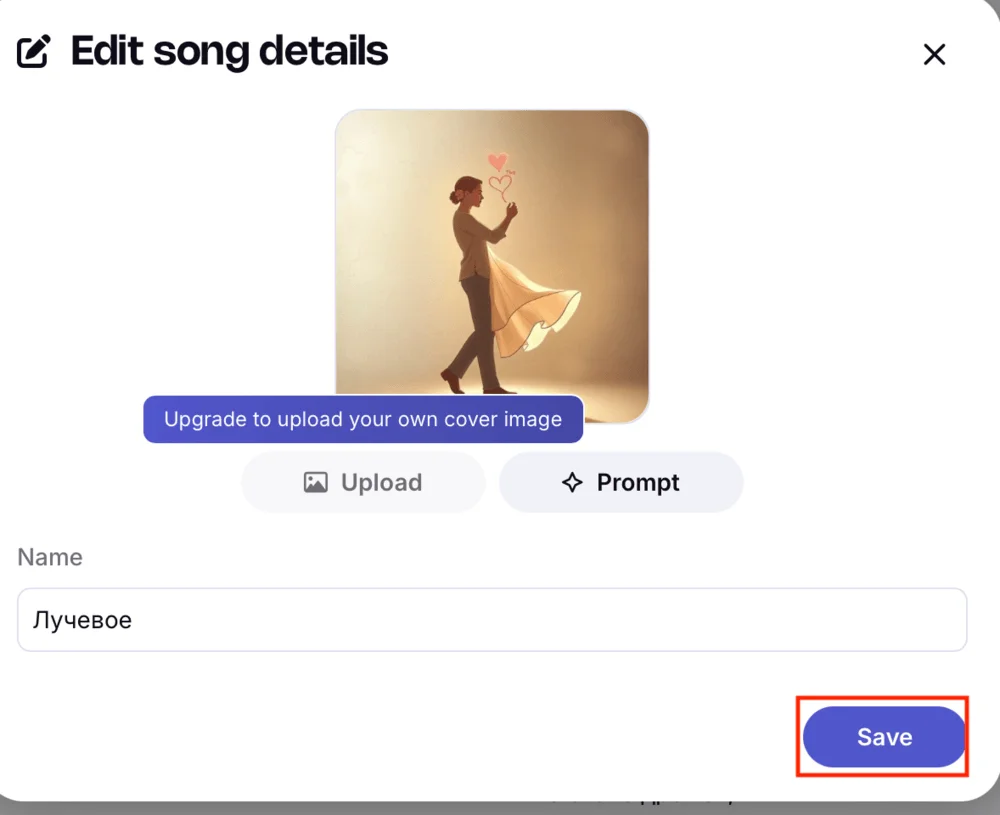The width and height of the screenshot is (1000, 815).
Task: Save the song details
Action: [x=884, y=737]
